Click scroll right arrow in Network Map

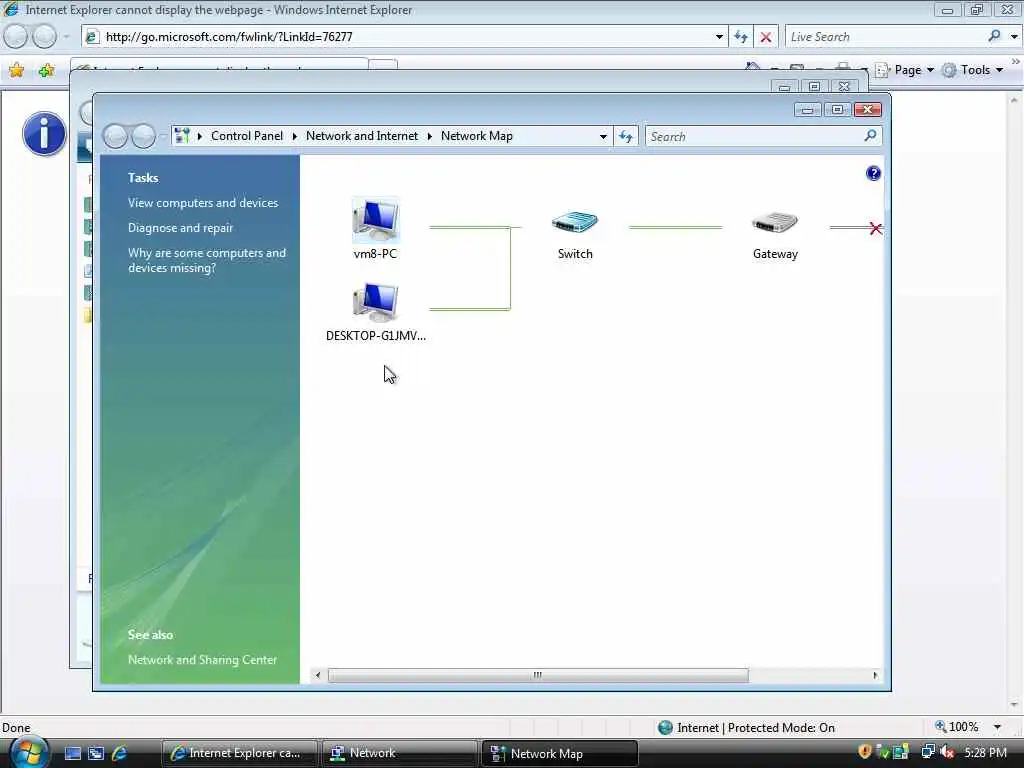point(875,675)
